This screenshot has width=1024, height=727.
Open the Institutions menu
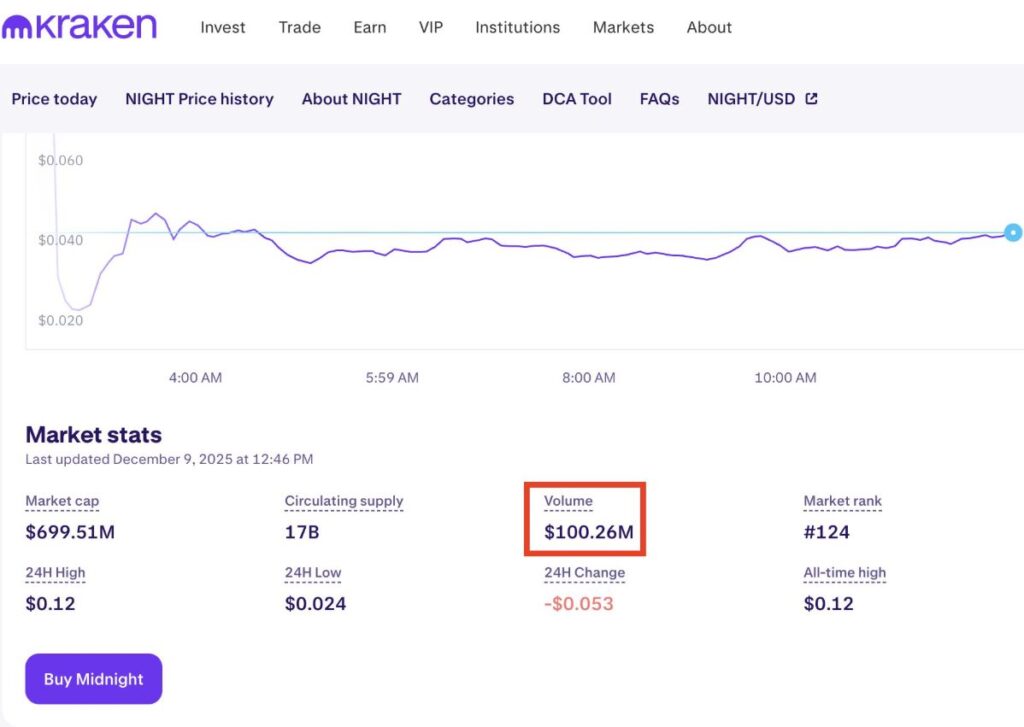pos(517,27)
